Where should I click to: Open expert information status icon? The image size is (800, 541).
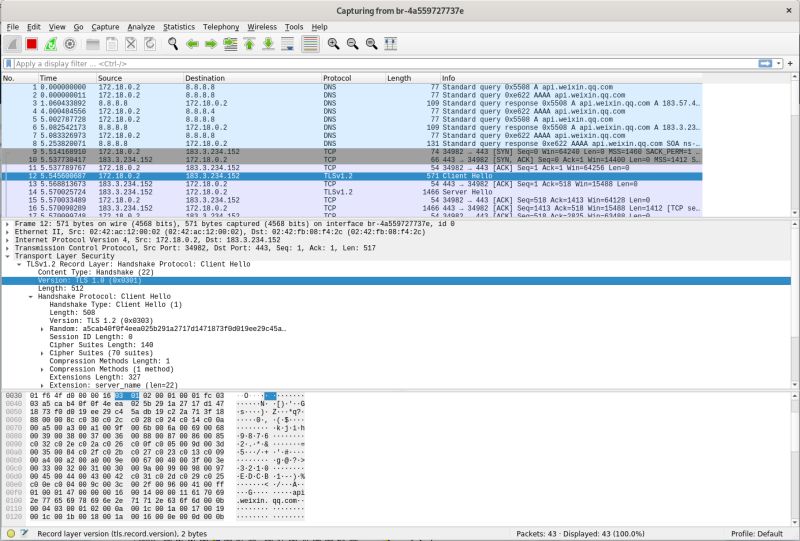click(11, 533)
